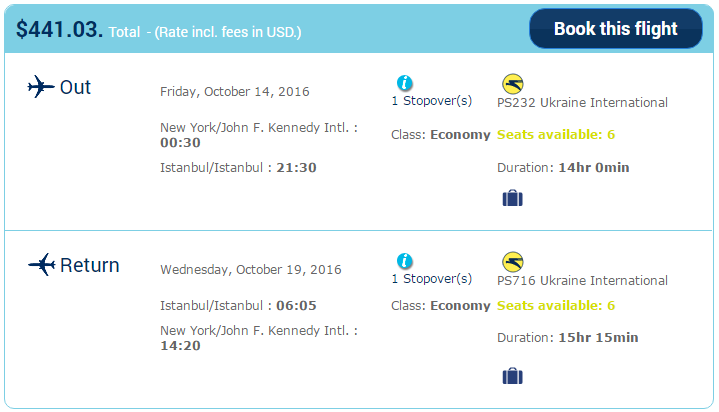The width and height of the screenshot is (719, 412).
Task: Click the return Ukraine International airline logo
Action: (513, 262)
